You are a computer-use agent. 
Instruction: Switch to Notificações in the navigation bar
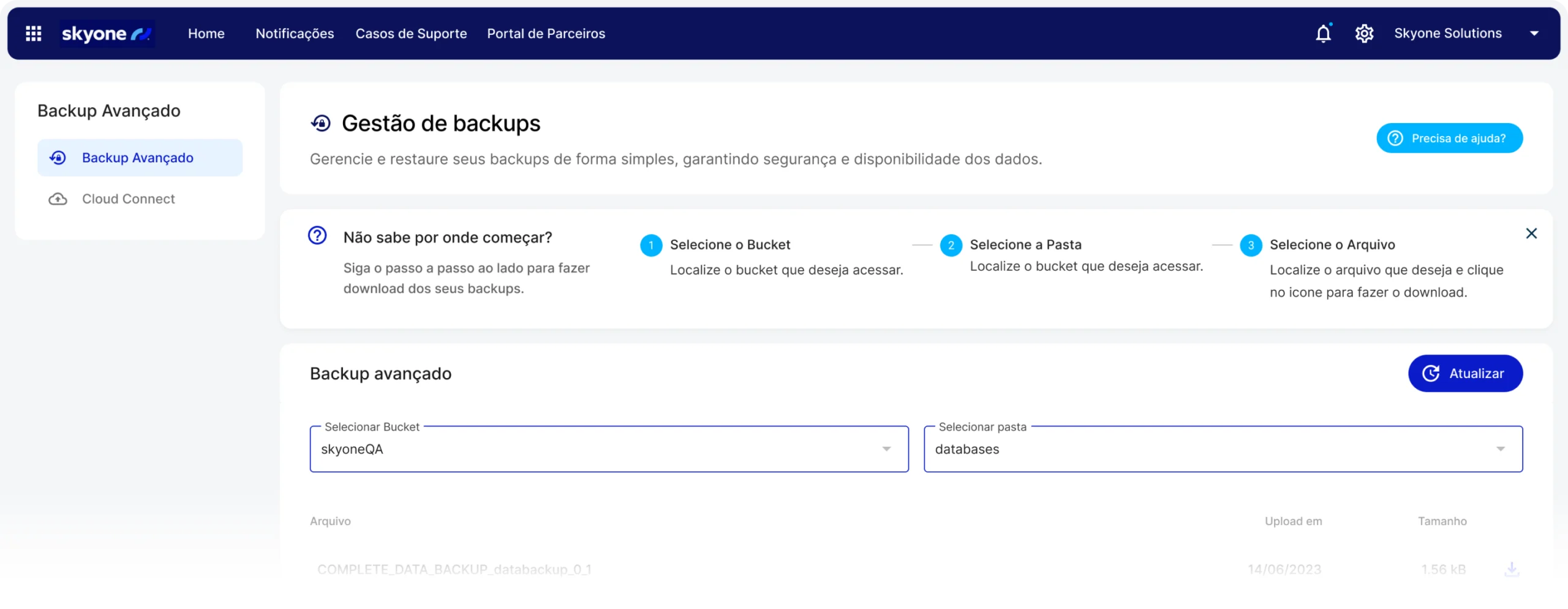pos(295,34)
